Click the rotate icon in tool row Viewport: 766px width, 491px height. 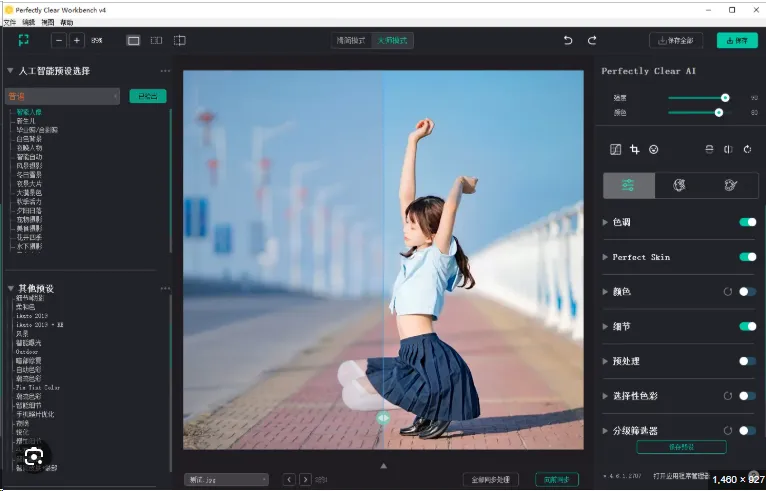pyautogui.click(x=747, y=149)
